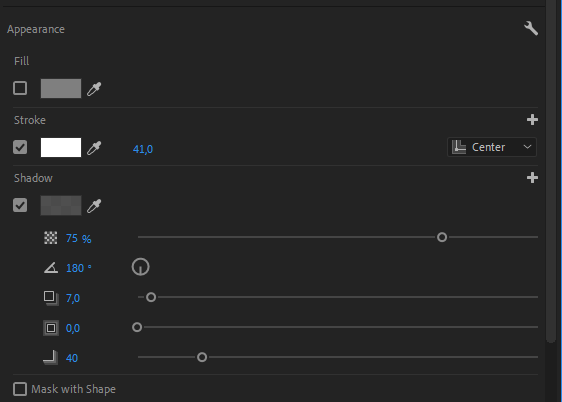Click the shadow opacity checkerboard icon
Screen dimensions: 562x402
tap(51, 238)
